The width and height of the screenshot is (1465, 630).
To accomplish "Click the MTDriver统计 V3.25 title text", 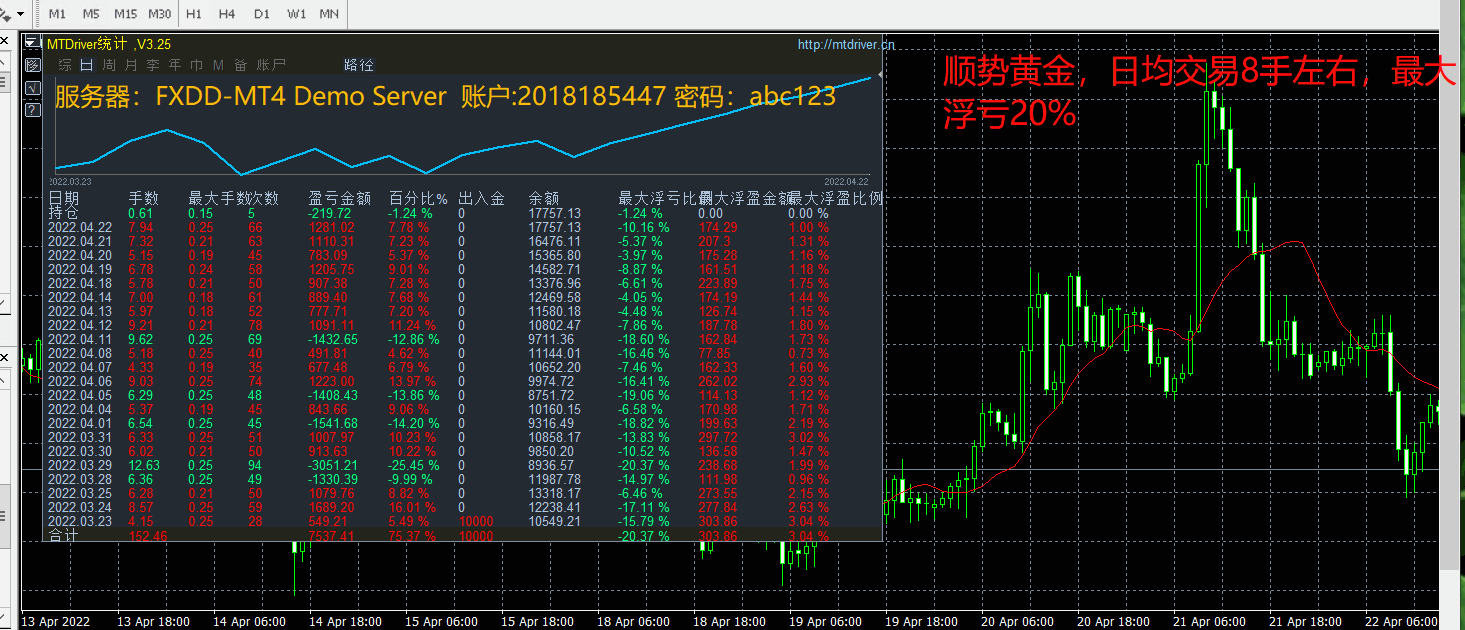I will point(109,44).
